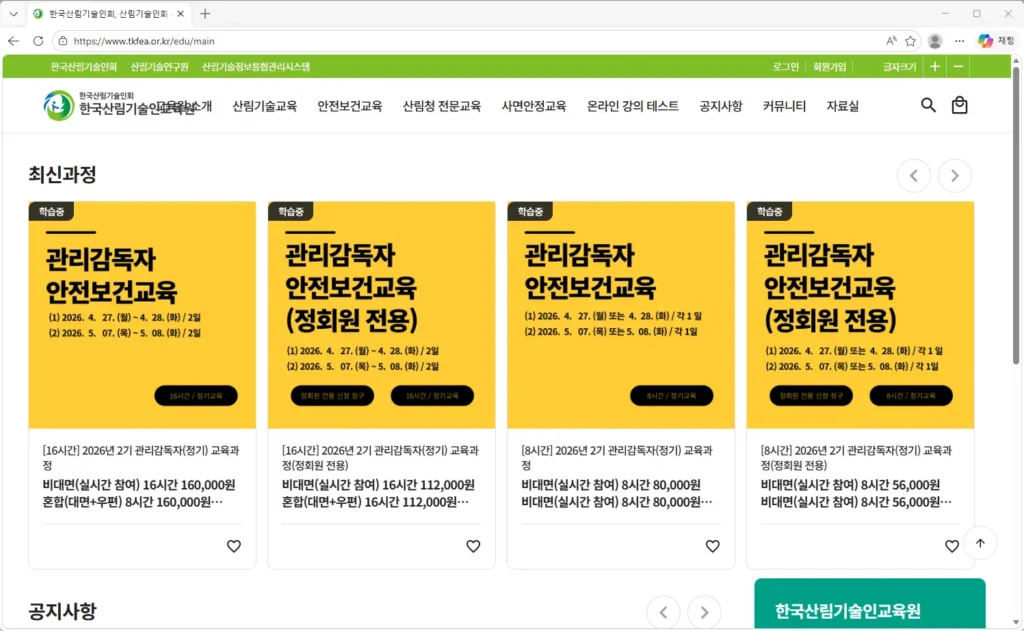The width and height of the screenshot is (1024, 631).
Task: Open [16시간] 2026년 2기 관리감독자(정기) 교육과정 title
Action: pyautogui.click(x=141, y=457)
